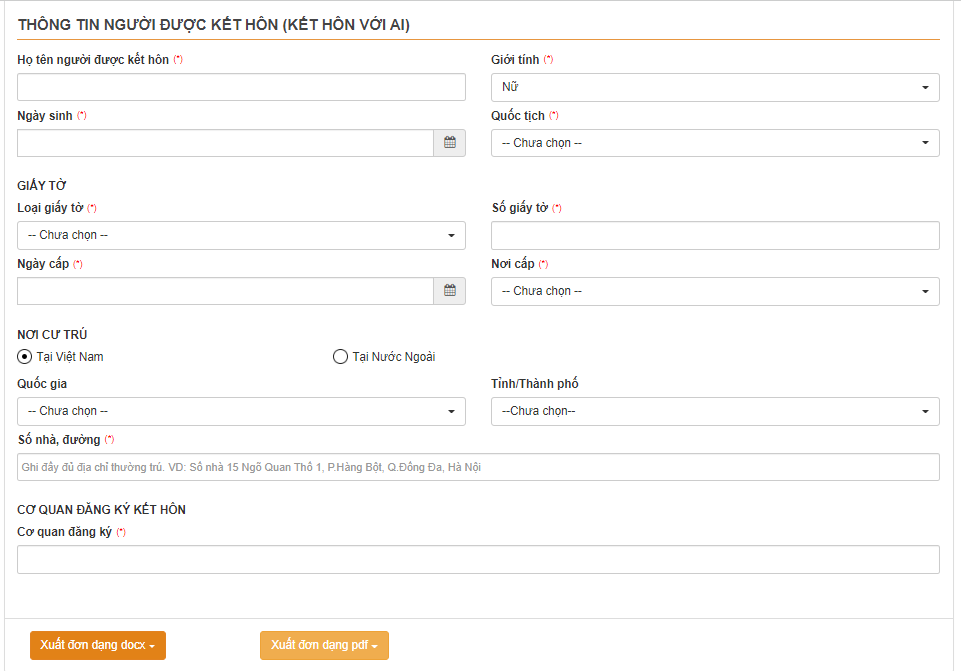
Task: Click the Số nhà, đường address field
Action: tap(478, 467)
